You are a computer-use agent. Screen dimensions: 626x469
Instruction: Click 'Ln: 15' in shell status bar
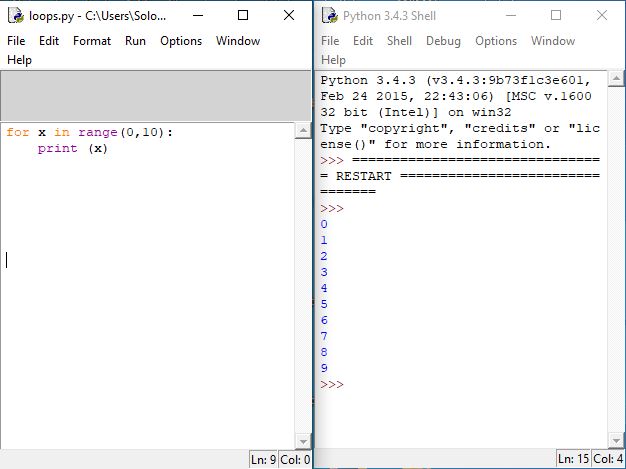(573, 459)
